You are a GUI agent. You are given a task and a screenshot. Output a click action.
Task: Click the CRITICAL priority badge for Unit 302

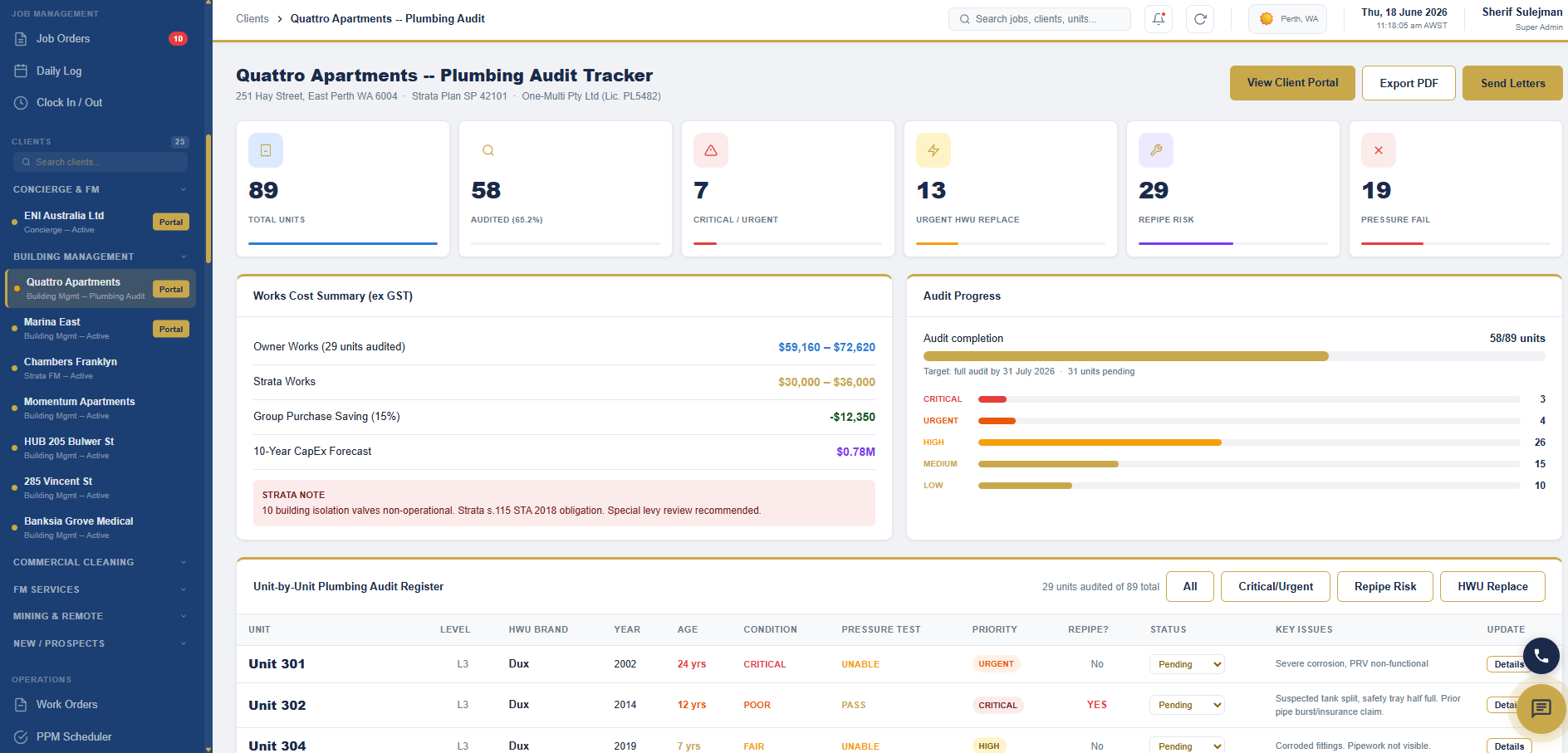(x=997, y=705)
